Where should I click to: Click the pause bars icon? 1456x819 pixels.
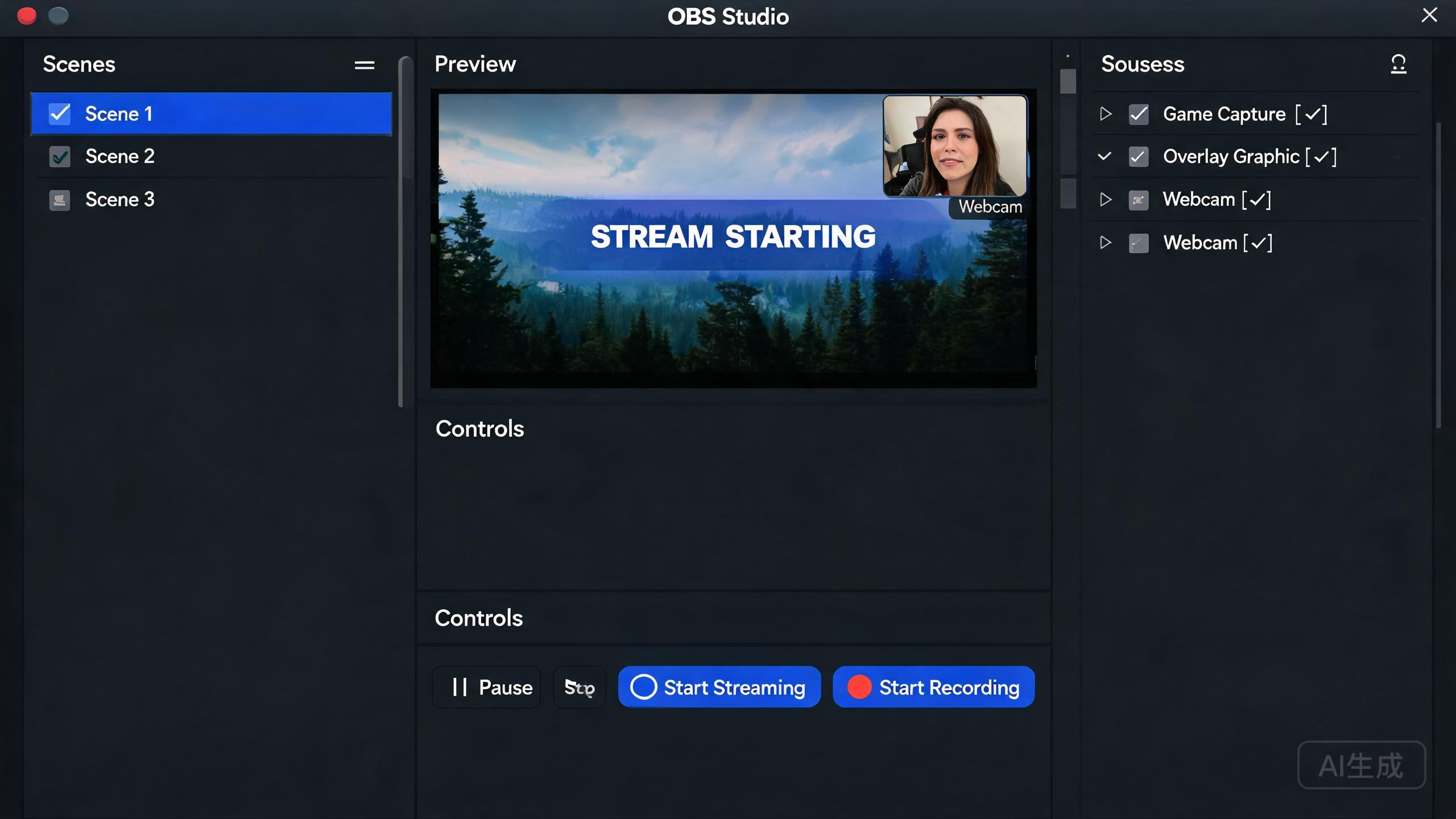pos(460,687)
